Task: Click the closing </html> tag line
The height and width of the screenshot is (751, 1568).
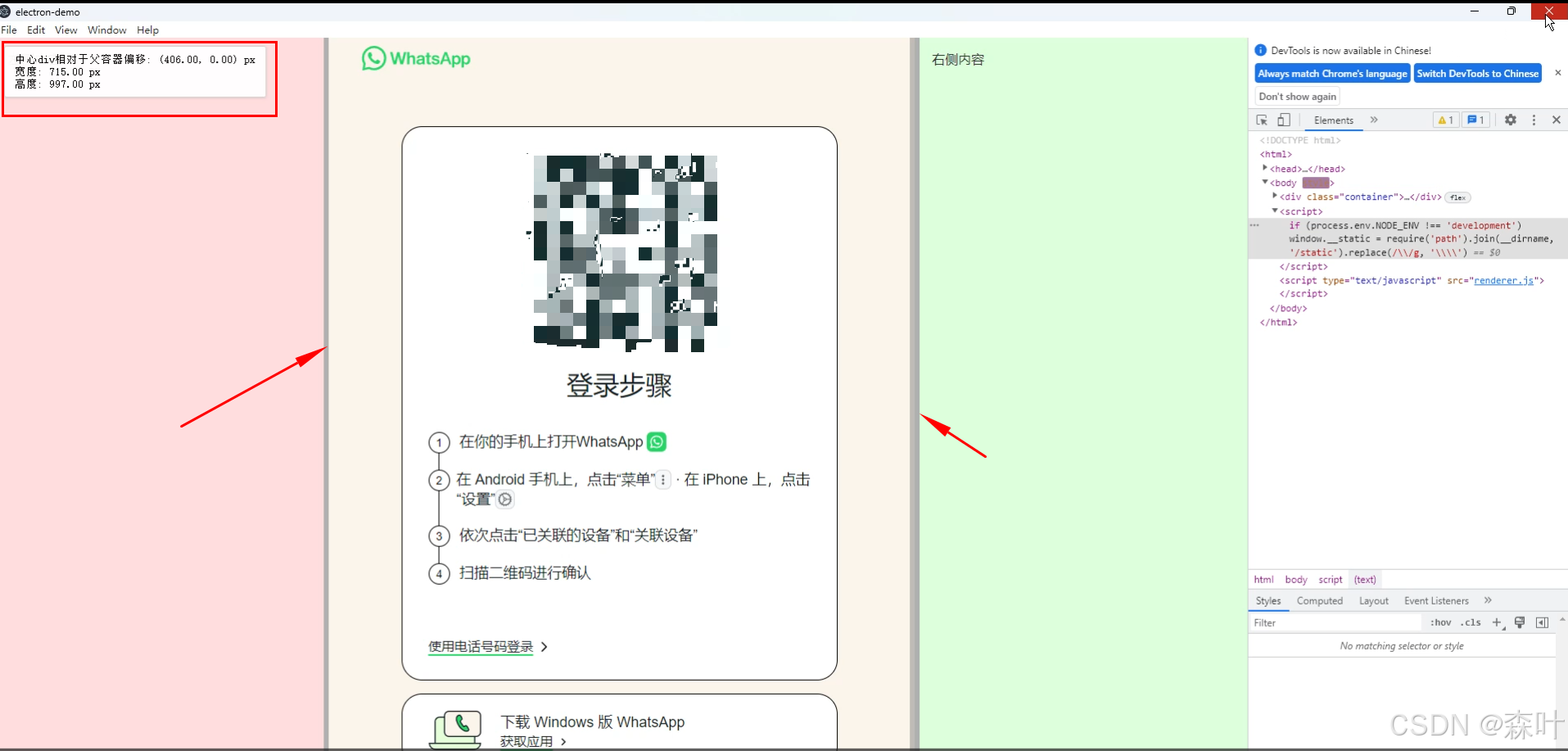Action: 1278,323
